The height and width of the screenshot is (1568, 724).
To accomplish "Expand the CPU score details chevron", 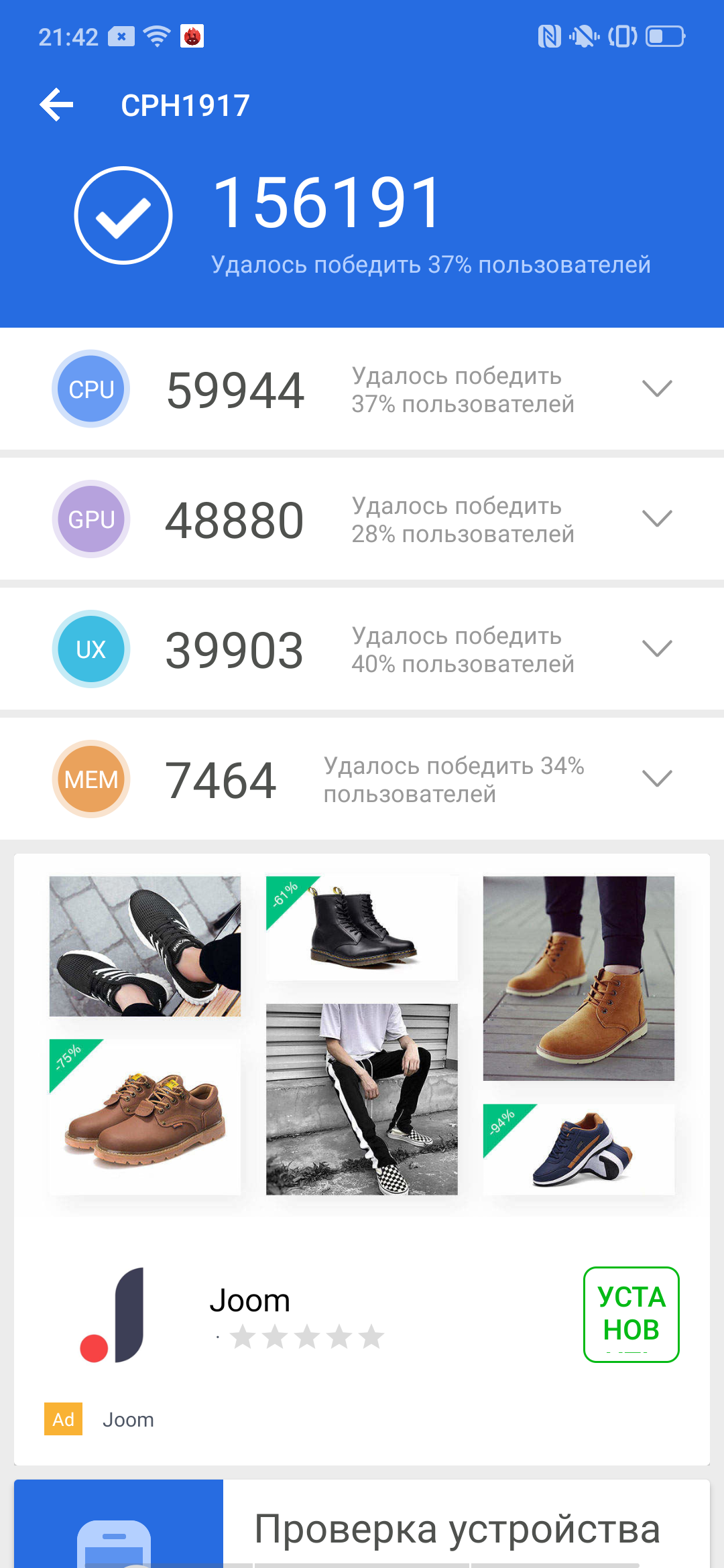I will tap(657, 389).
